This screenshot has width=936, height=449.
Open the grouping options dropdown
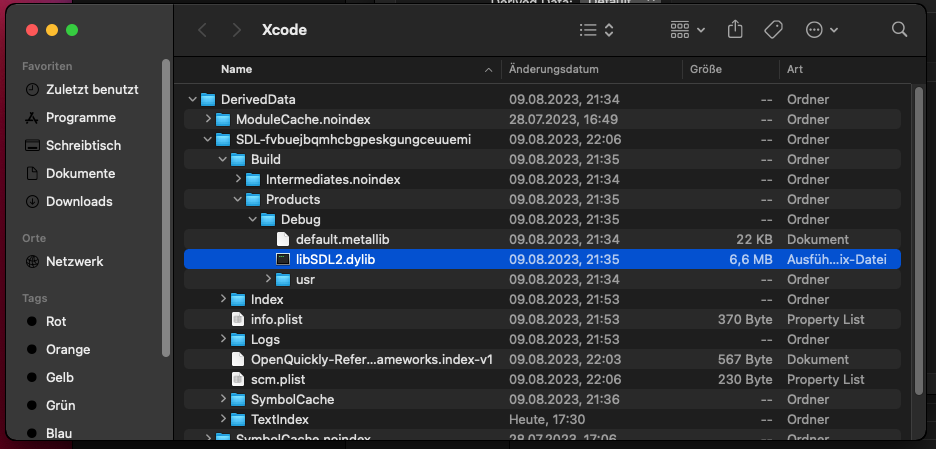(x=688, y=30)
